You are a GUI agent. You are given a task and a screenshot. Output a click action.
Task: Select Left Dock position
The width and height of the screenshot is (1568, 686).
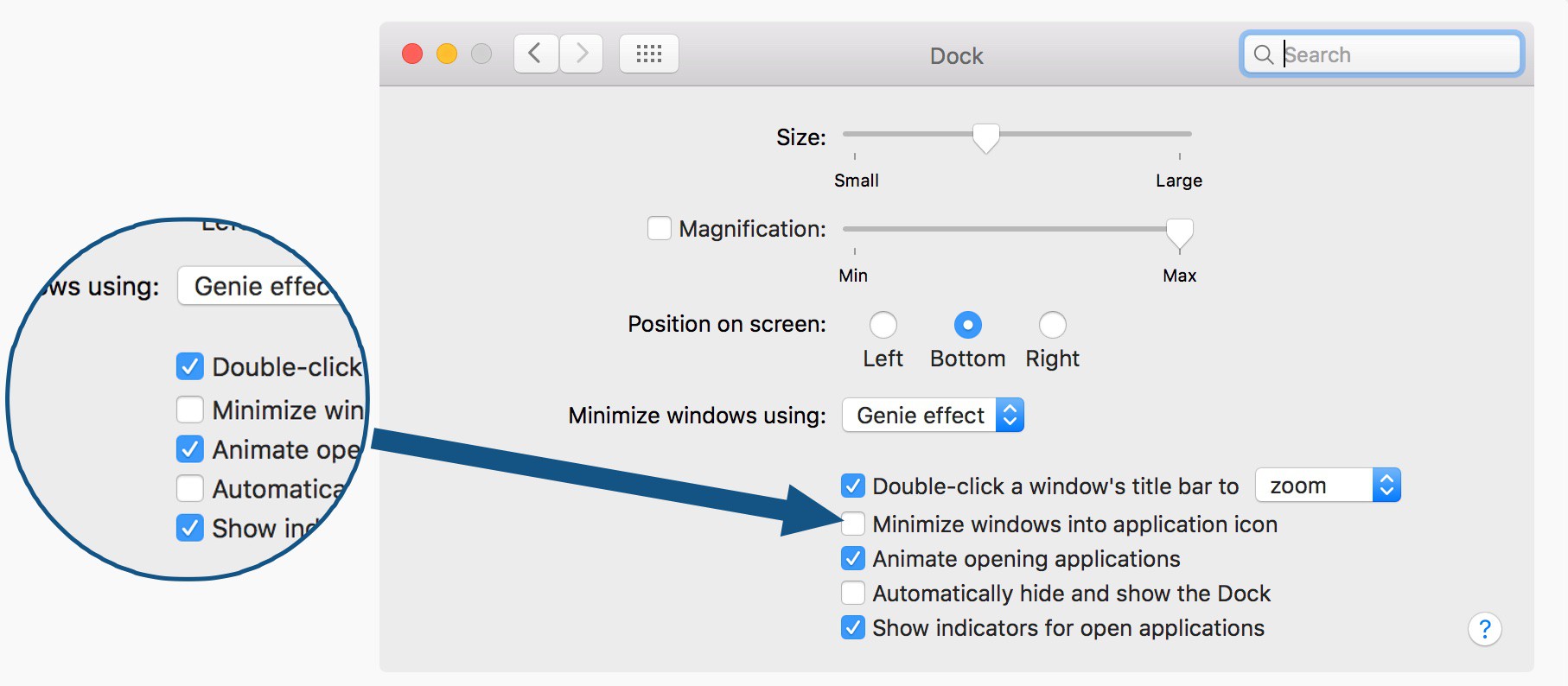pyautogui.click(x=883, y=326)
